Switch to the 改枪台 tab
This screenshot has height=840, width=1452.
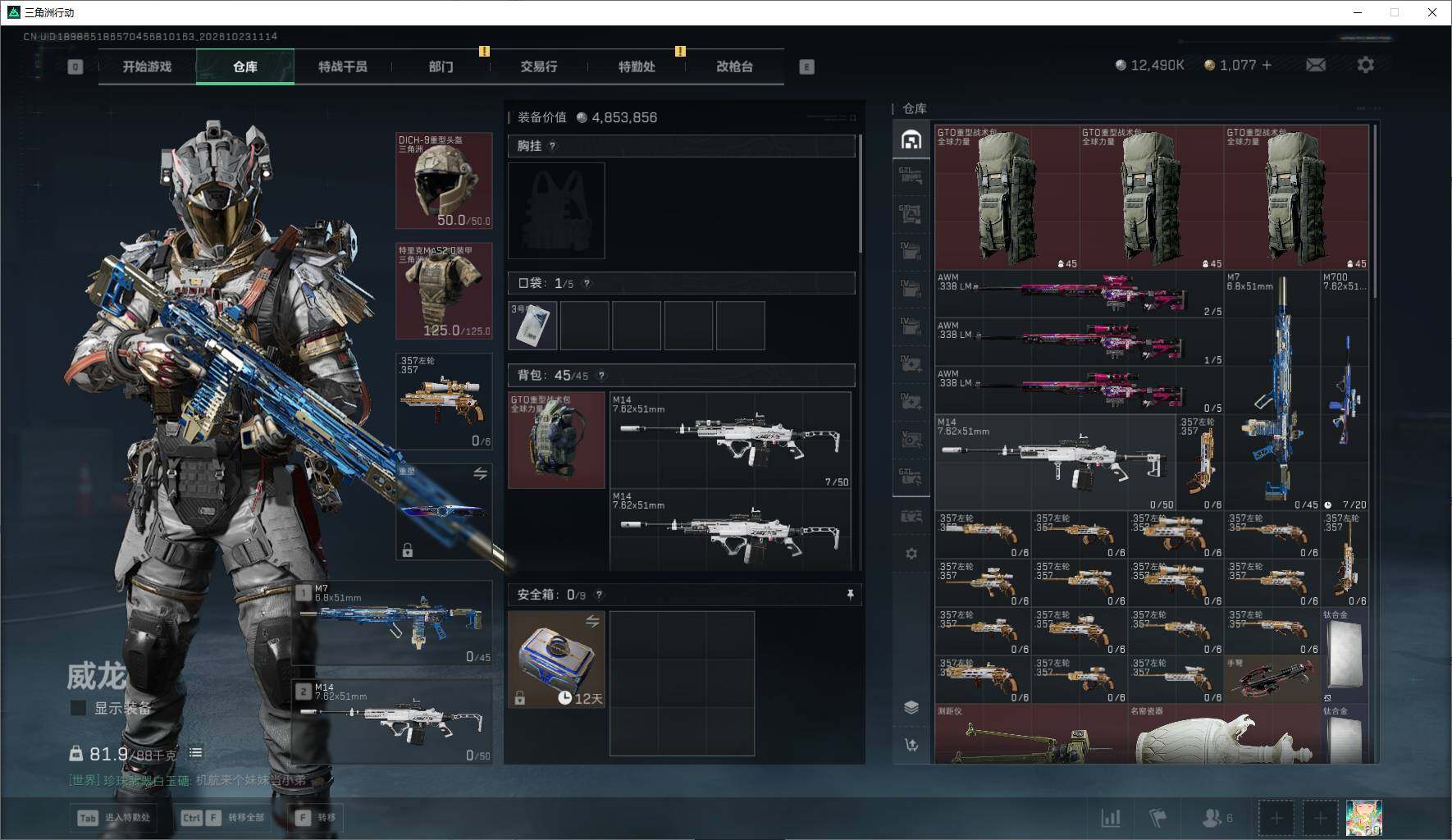click(x=734, y=66)
